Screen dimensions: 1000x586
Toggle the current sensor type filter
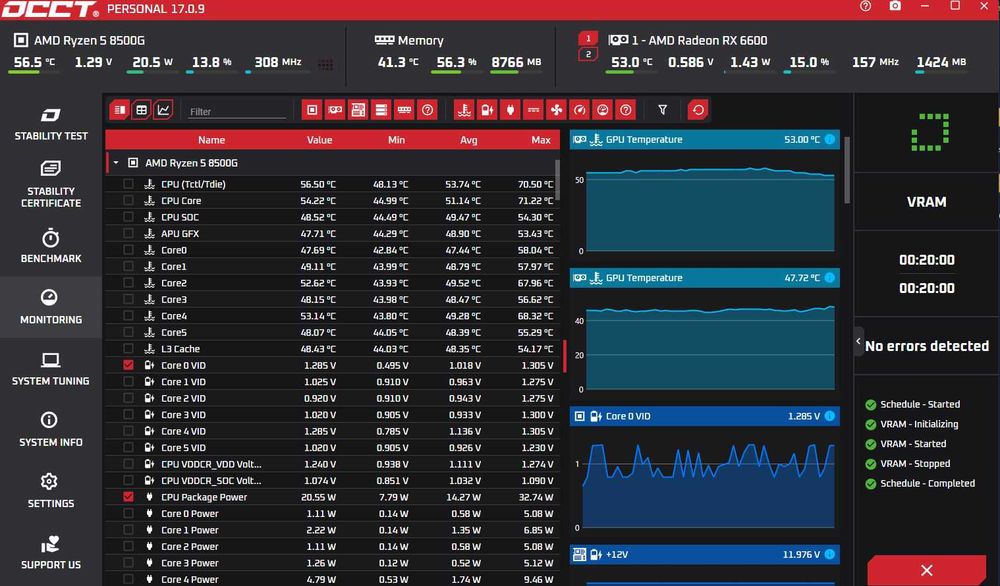(533, 110)
